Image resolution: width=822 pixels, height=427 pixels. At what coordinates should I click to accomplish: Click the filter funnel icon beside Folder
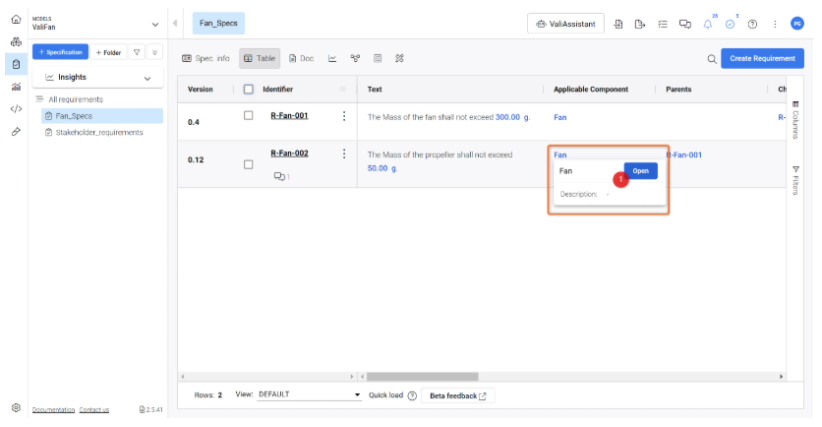pyautogui.click(x=137, y=52)
